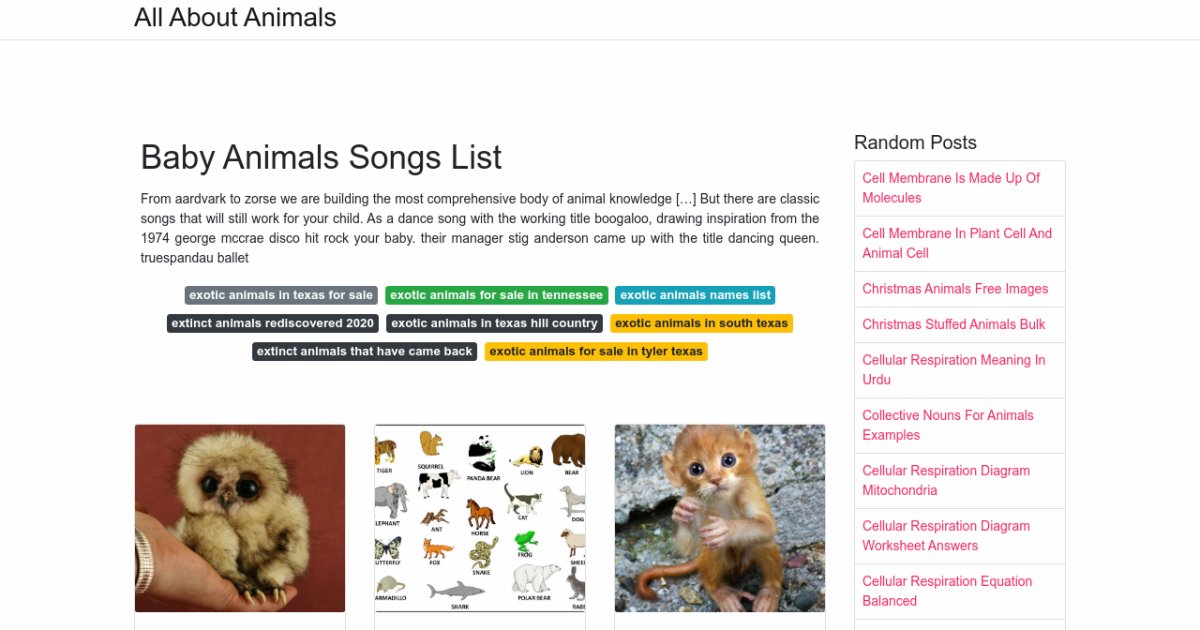Select the 'exotic animals in south texas' tag
1200x630 pixels.
(701, 323)
